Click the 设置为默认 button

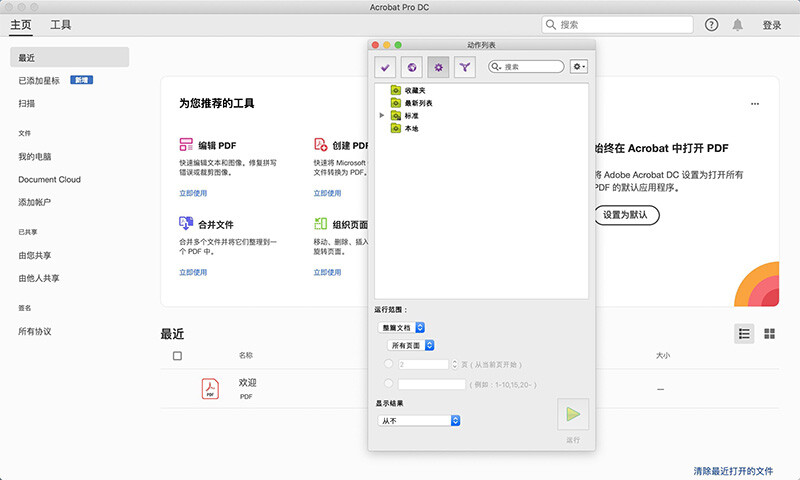627,215
